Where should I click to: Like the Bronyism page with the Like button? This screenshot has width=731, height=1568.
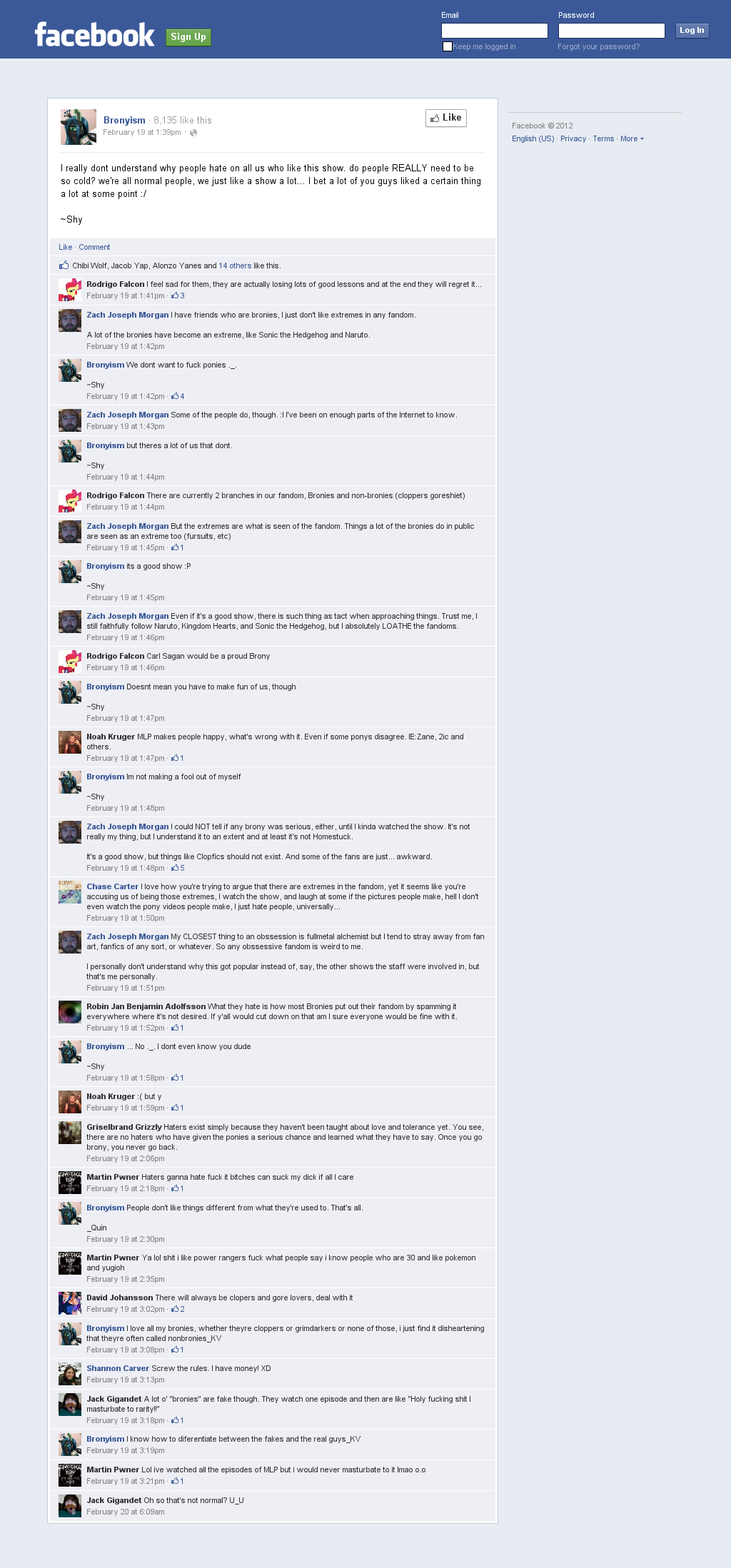(446, 118)
